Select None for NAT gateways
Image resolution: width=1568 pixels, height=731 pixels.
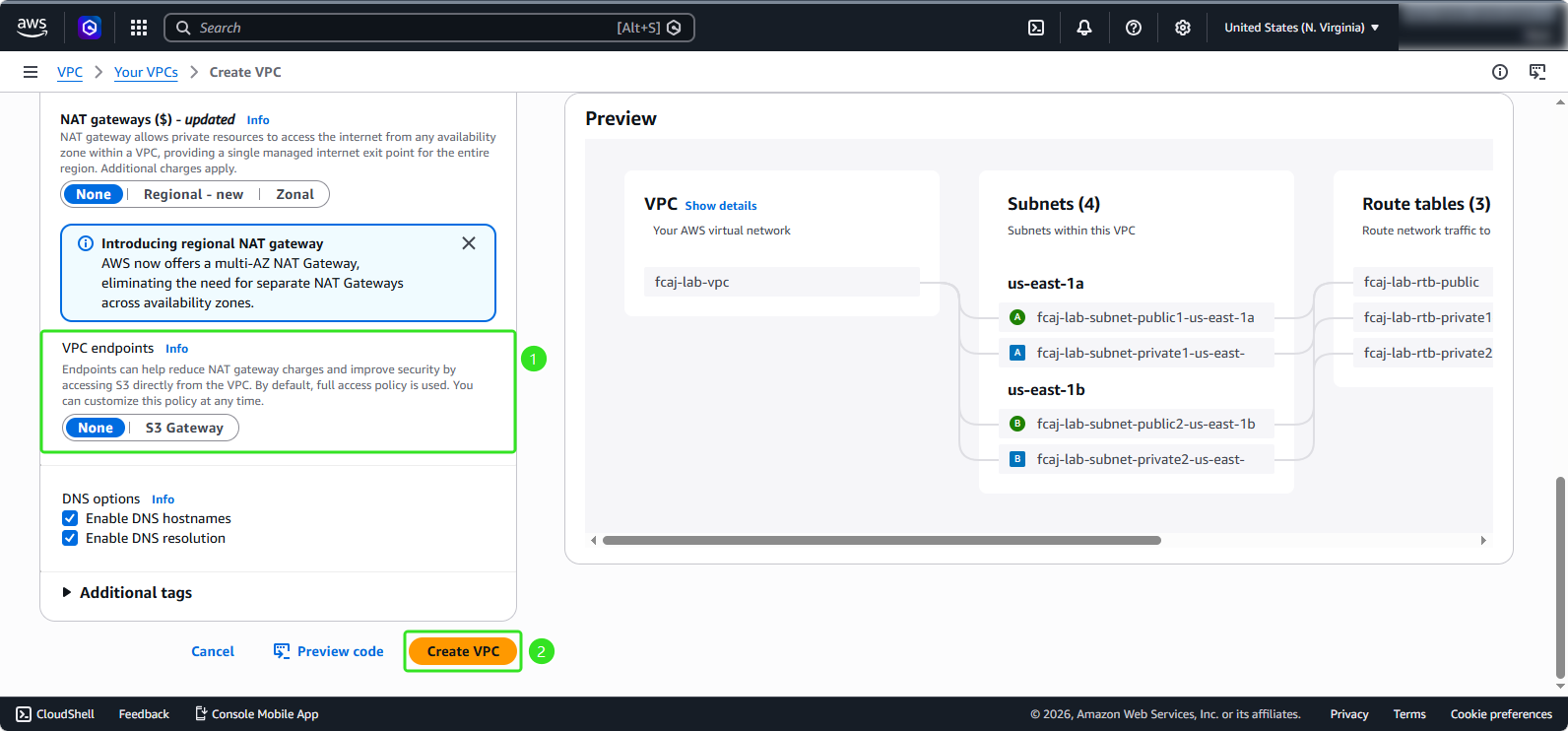tap(94, 194)
